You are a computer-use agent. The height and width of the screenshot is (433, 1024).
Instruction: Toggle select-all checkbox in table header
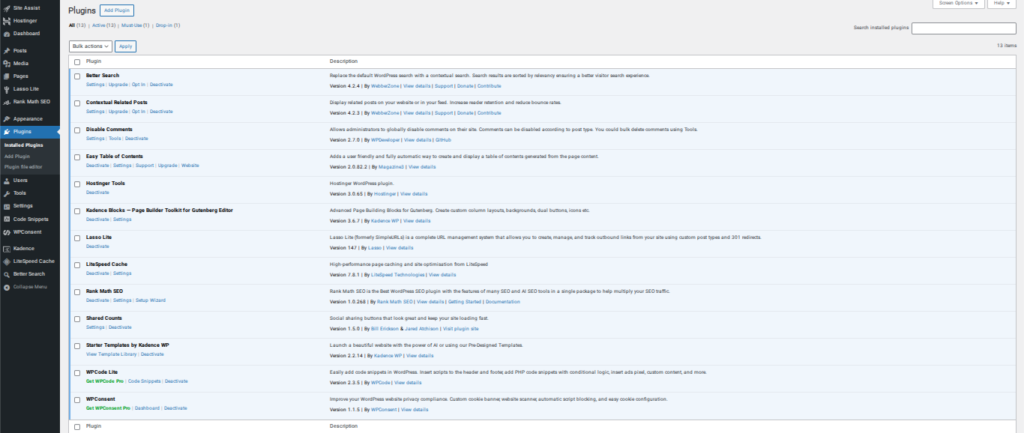coord(77,61)
